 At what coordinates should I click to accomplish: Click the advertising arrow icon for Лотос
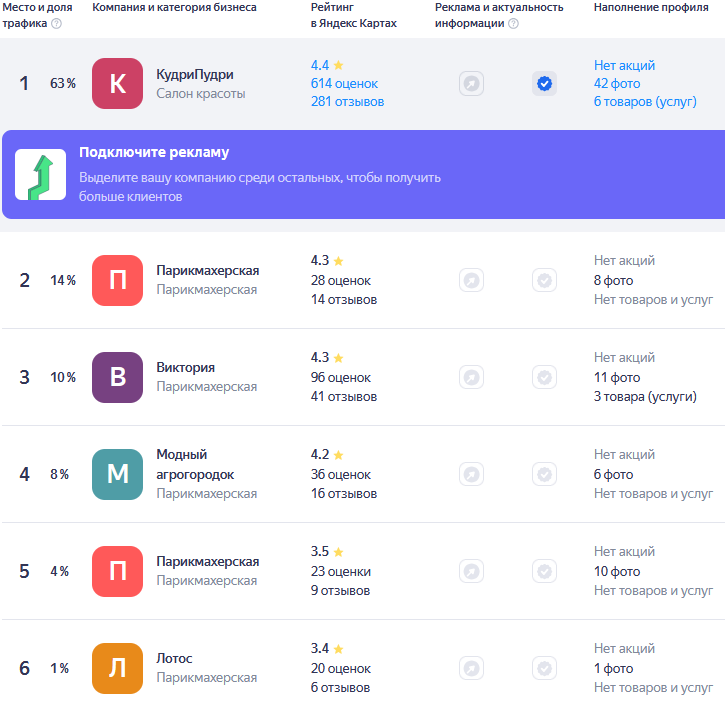(x=472, y=669)
